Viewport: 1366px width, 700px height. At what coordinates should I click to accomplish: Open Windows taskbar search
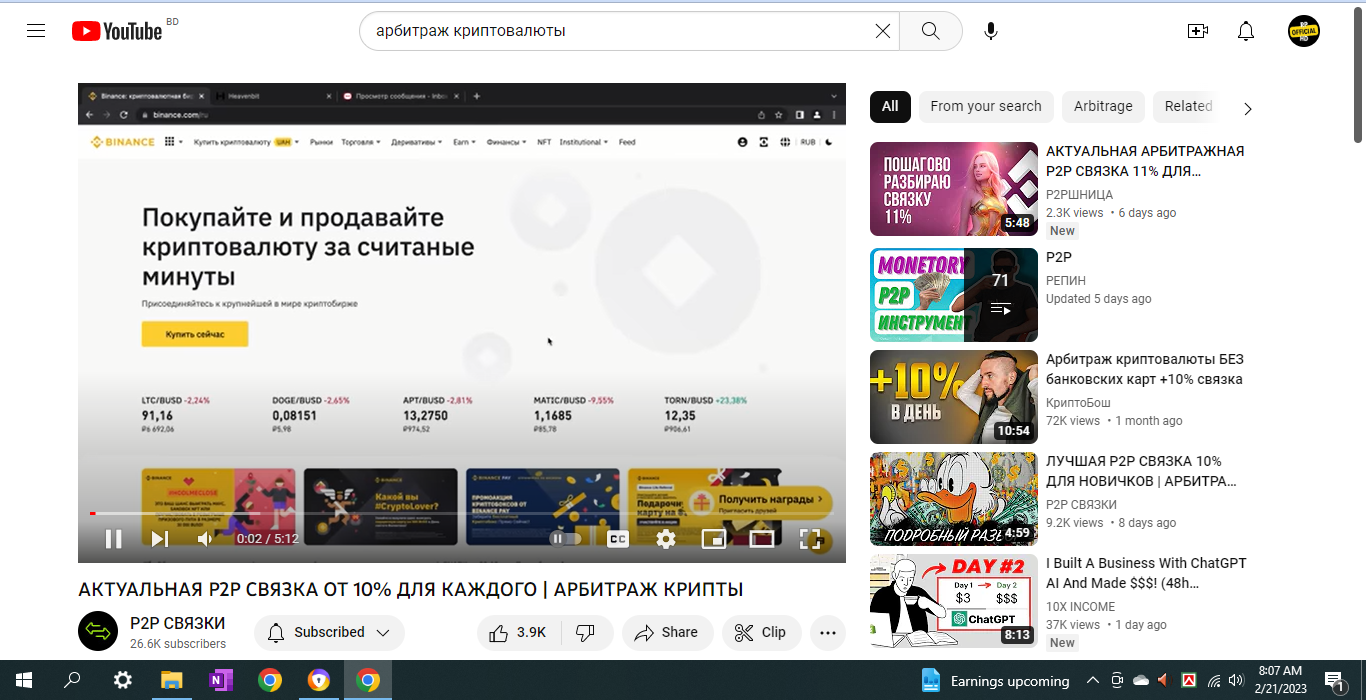point(72,680)
